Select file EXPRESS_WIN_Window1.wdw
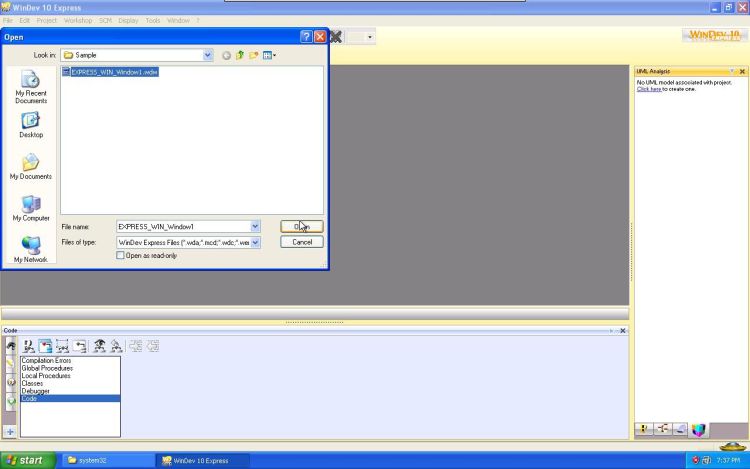Viewport: 750px width, 469px height. coord(110,72)
